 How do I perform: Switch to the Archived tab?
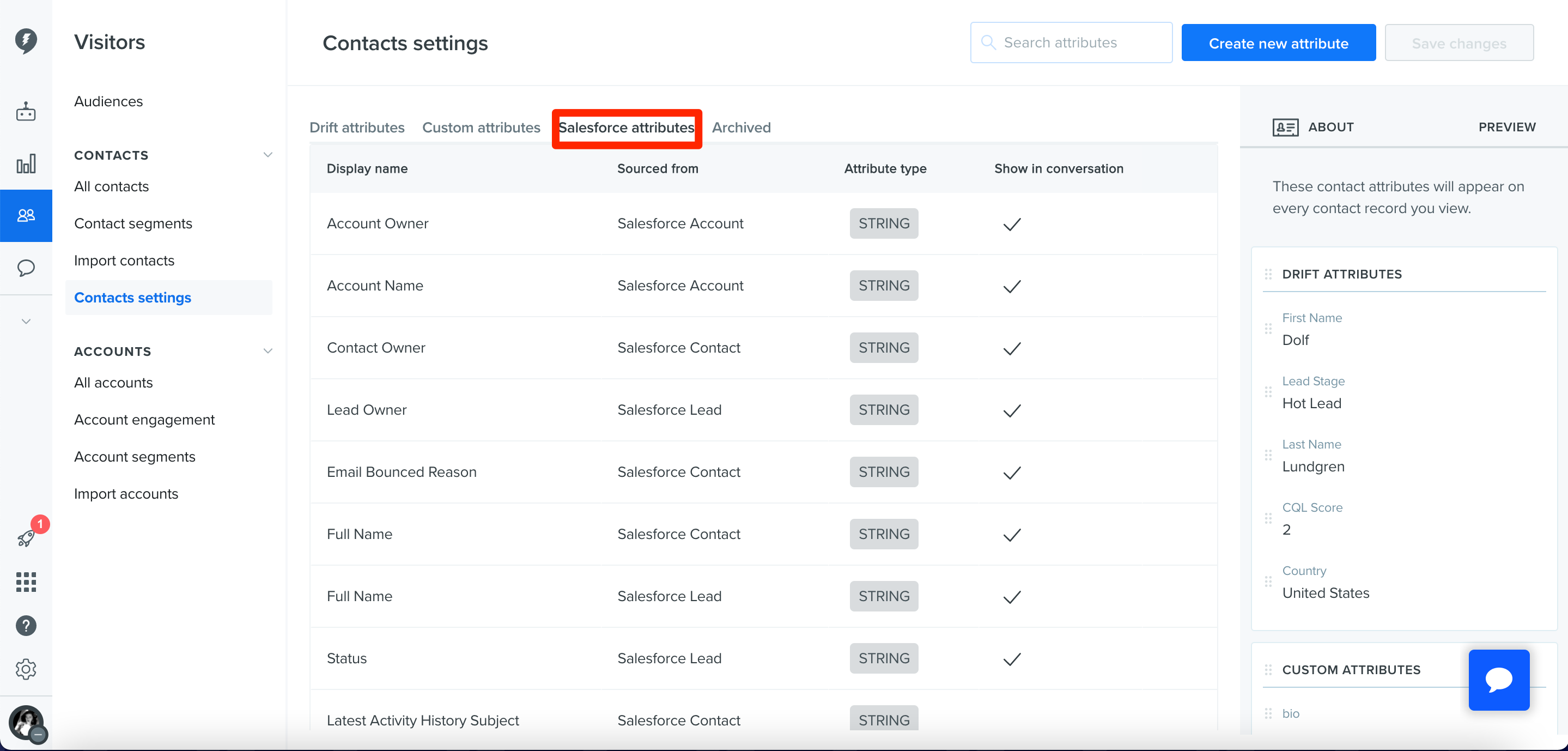[x=741, y=128]
